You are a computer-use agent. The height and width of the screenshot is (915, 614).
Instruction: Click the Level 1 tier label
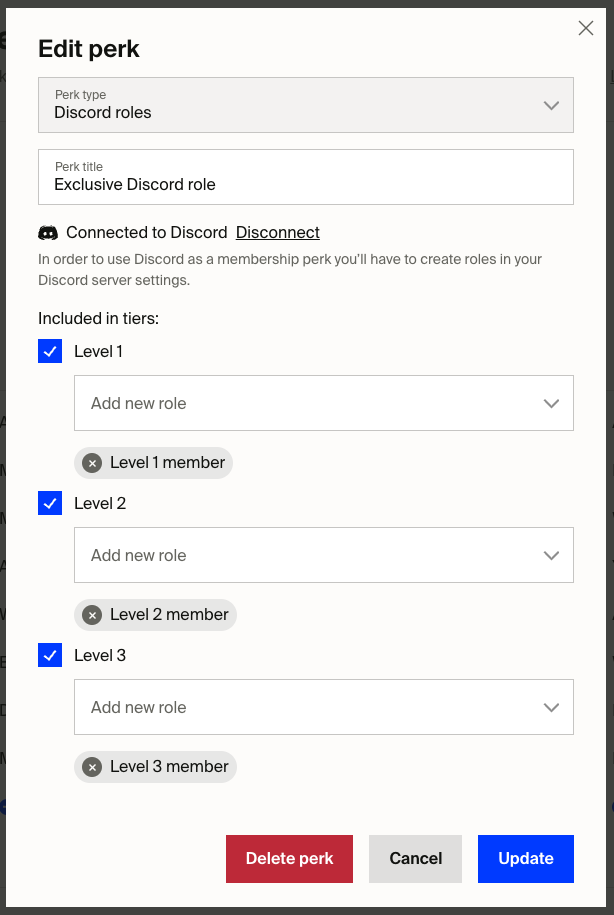[x=98, y=351]
